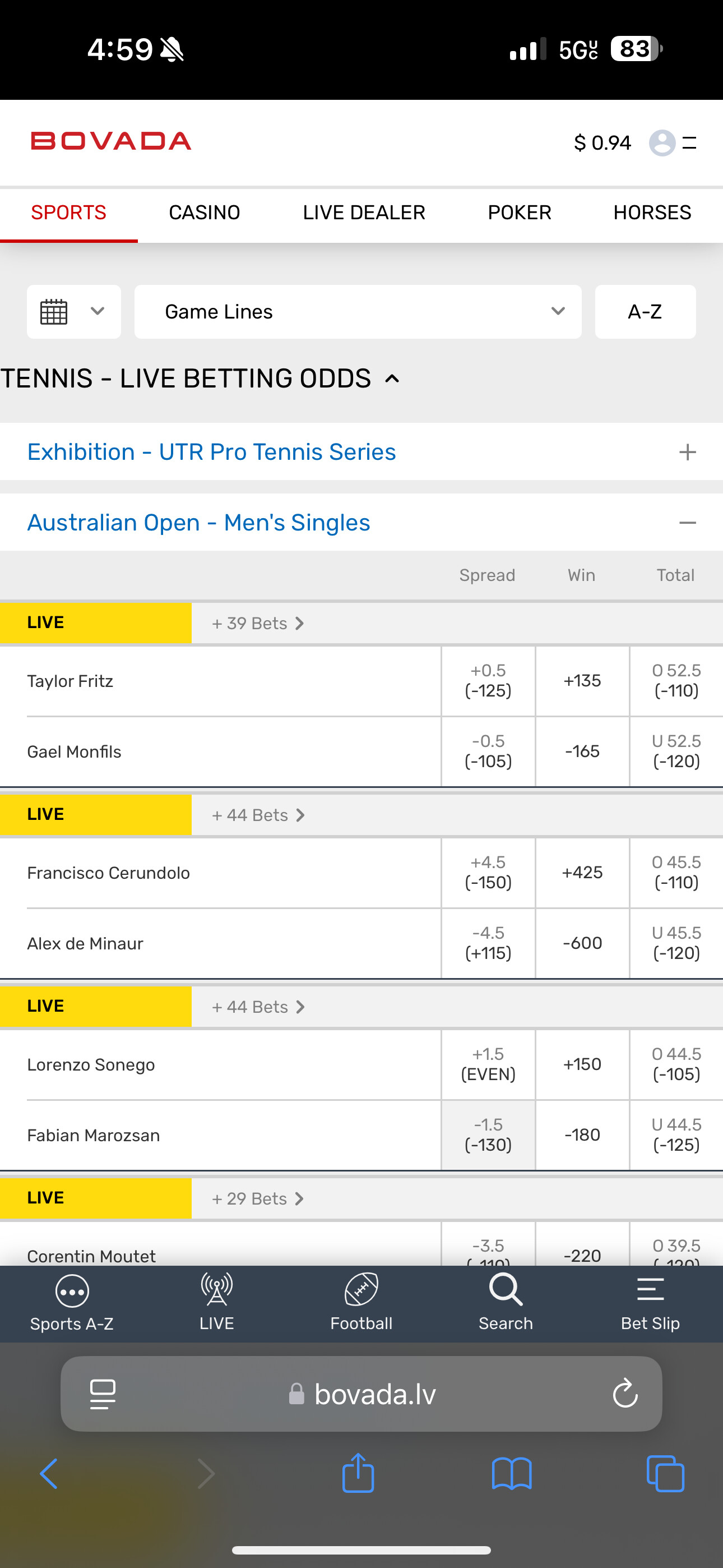Expand Exhibition UTR Pro Tennis Series
Viewport: 723px width, 1568px height.
(x=687, y=452)
